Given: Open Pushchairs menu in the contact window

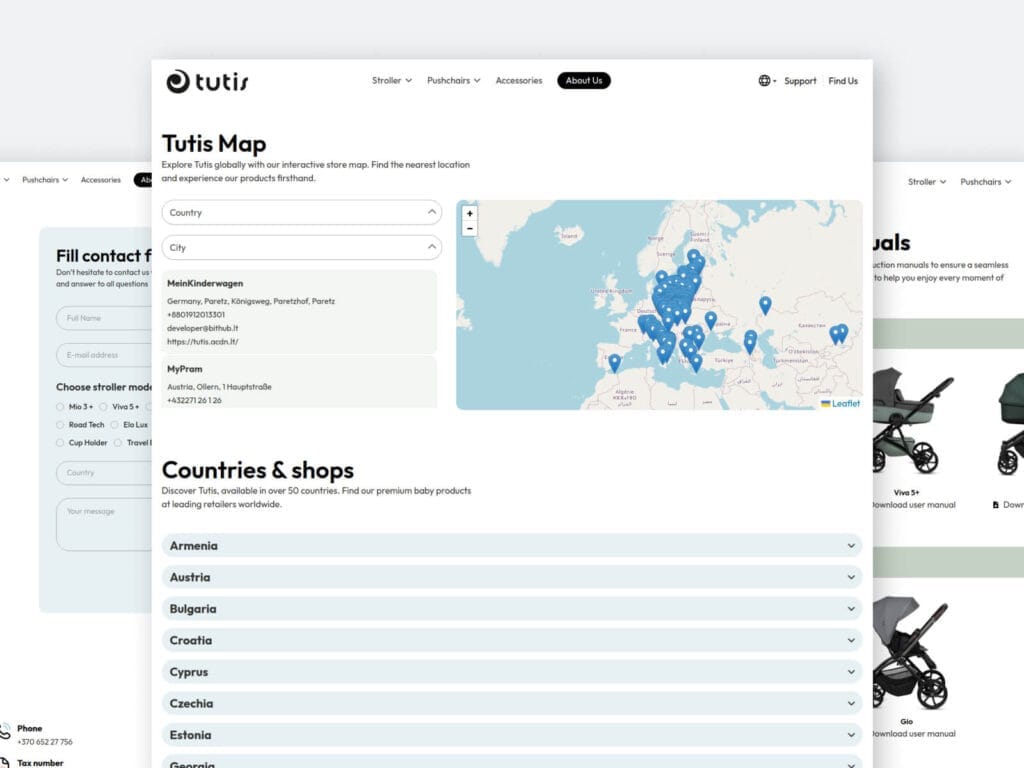Looking at the screenshot, I should (45, 180).
